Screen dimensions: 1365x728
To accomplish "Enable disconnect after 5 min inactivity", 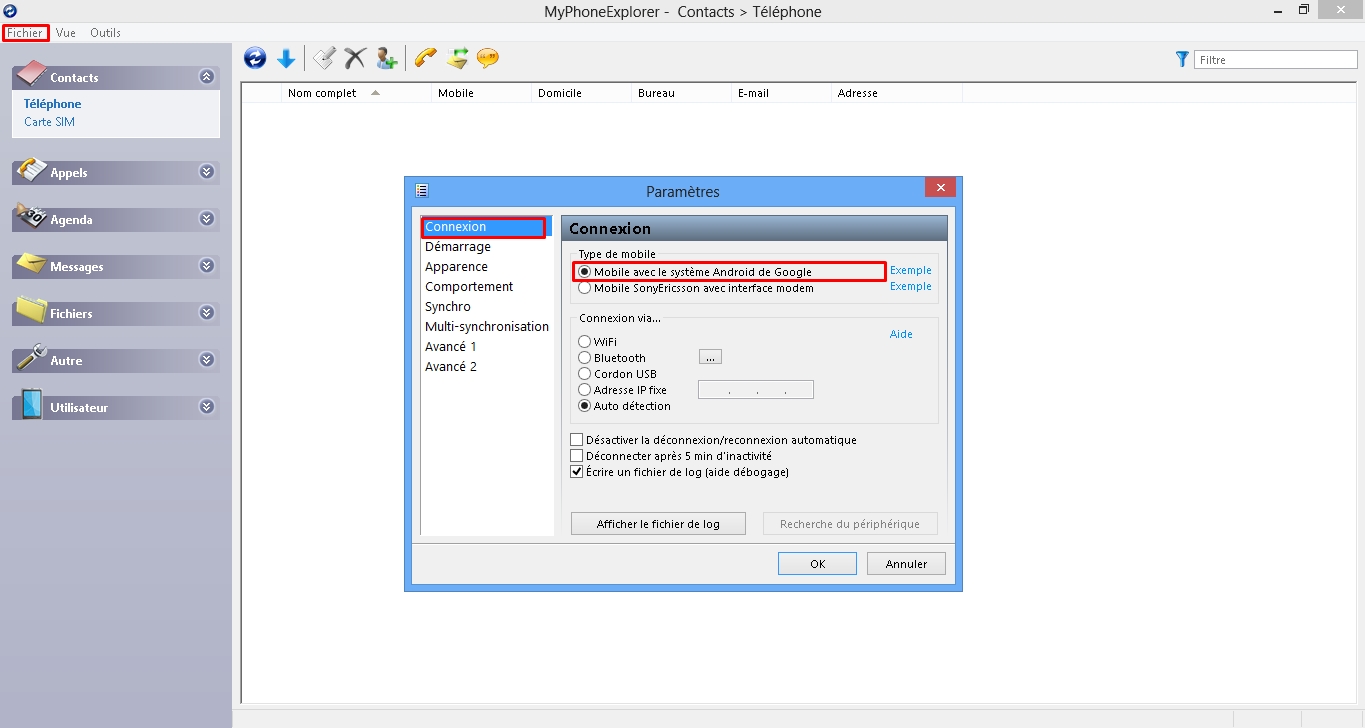I will tap(577, 456).
